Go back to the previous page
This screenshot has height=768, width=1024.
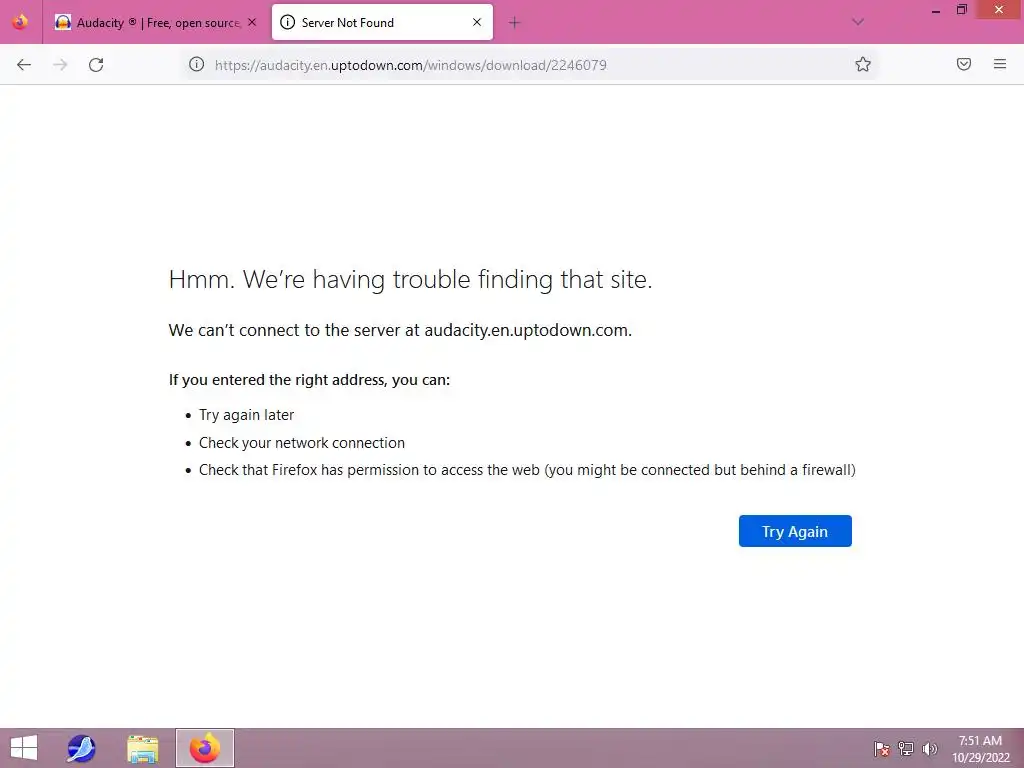[24, 65]
